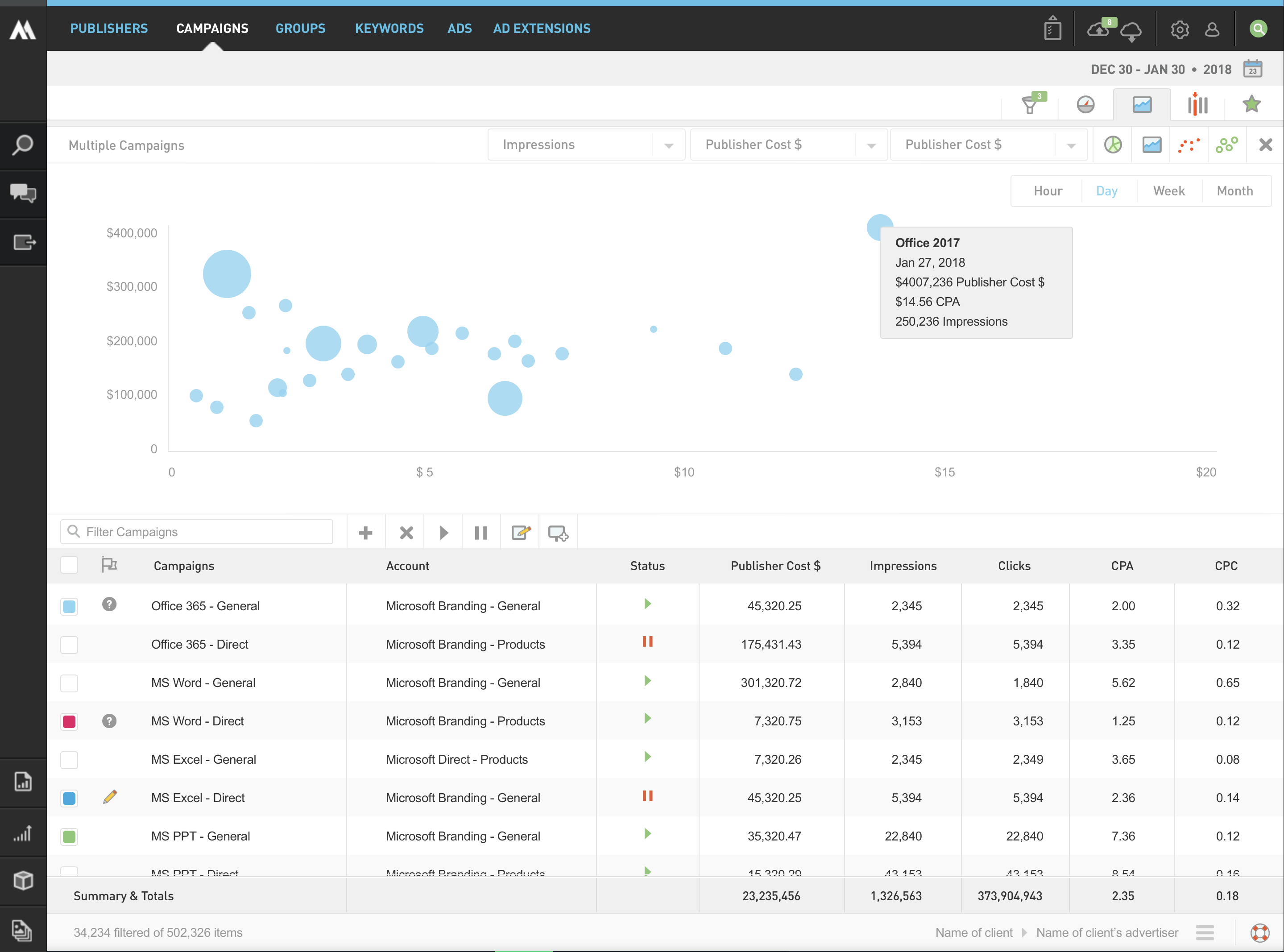Check the Office 365 - Direct checkbox
1284x952 pixels.
pos(69,644)
